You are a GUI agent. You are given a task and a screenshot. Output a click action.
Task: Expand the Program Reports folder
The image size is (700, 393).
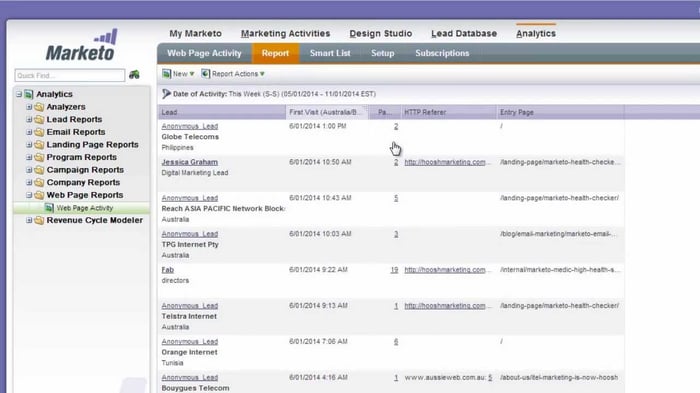pyautogui.click(x=29, y=157)
